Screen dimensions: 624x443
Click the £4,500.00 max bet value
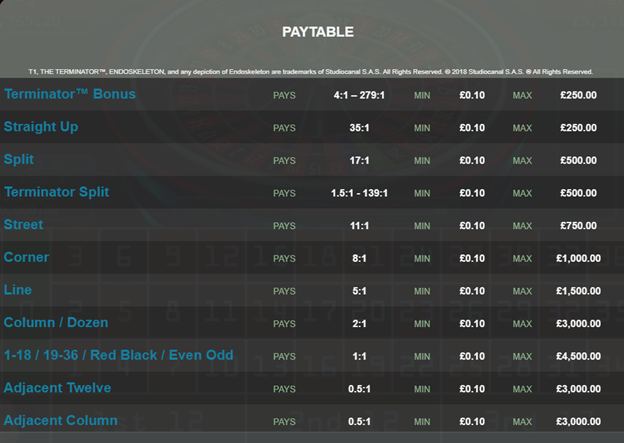[x=579, y=356]
